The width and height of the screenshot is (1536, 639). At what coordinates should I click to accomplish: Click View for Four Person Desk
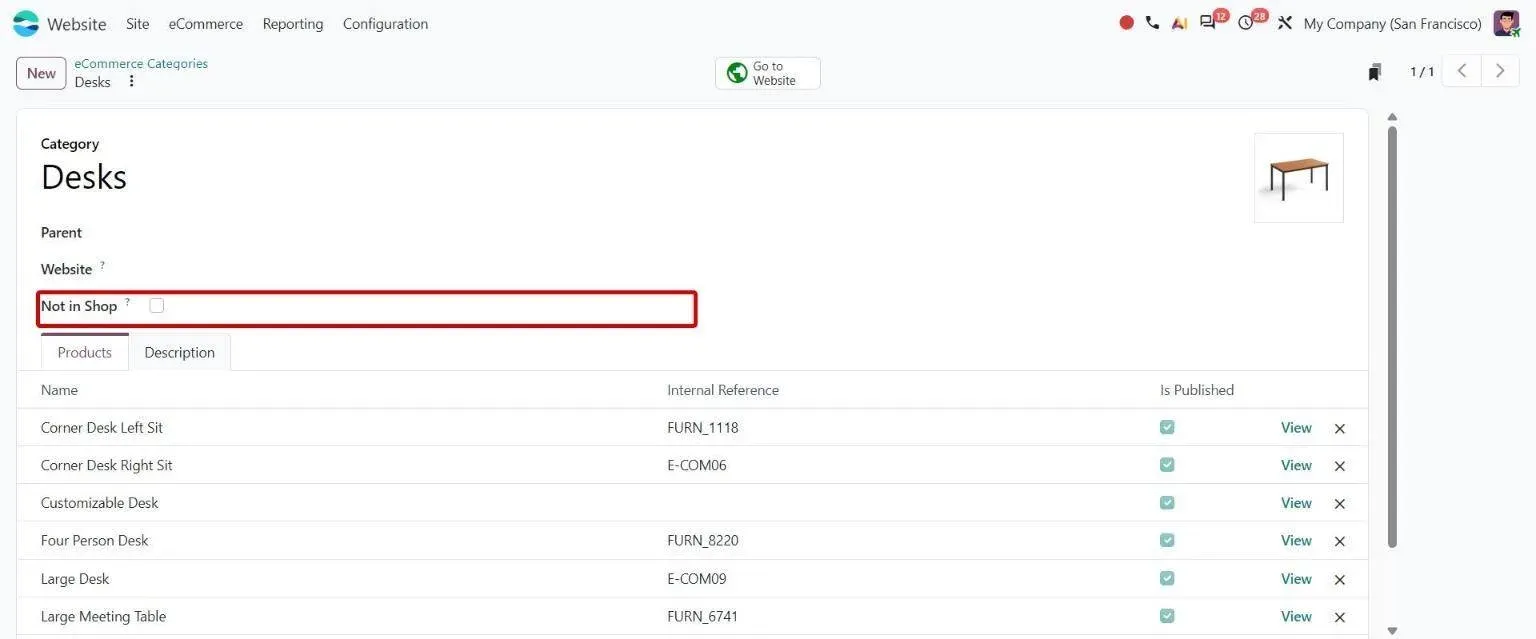1296,541
